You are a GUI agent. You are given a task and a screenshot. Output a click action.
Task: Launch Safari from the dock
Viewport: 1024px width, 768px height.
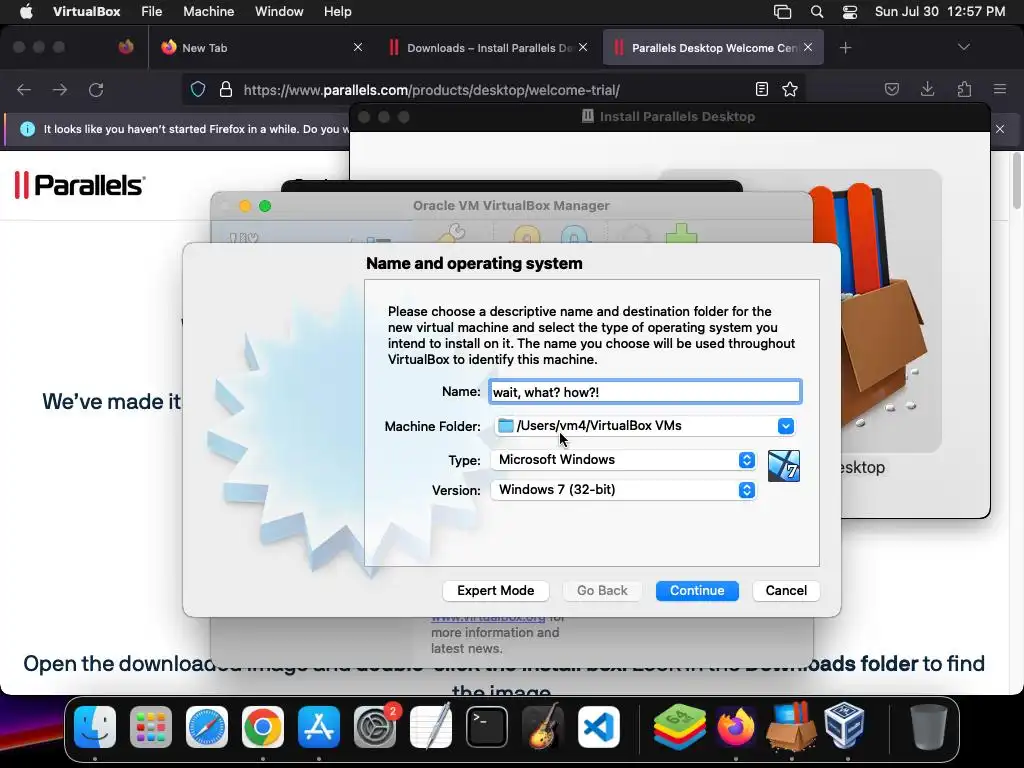click(x=207, y=727)
